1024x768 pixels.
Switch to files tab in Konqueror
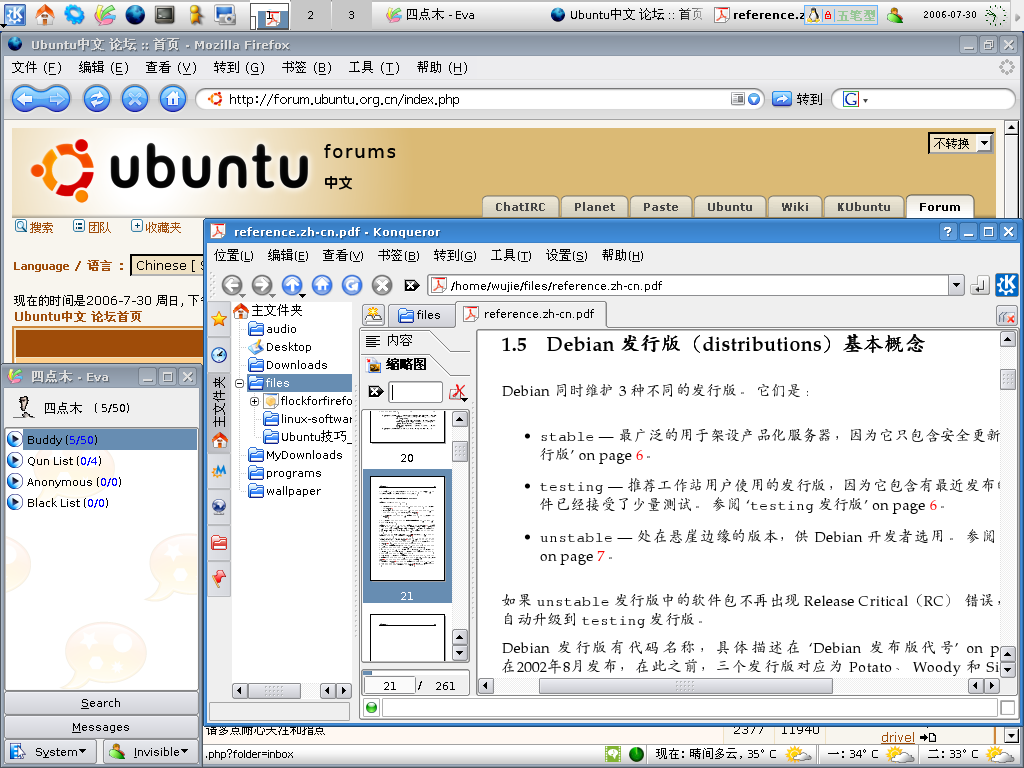[420, 315]
